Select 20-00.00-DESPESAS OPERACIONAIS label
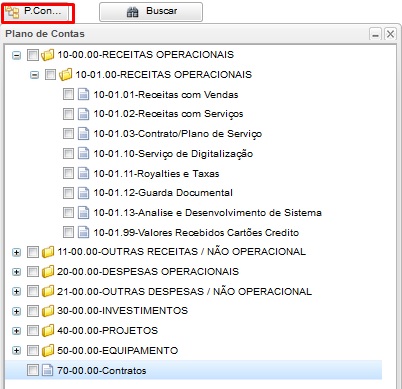Image resolution: width=402 pixels, height=389 pixels. [x=148, y=271]
